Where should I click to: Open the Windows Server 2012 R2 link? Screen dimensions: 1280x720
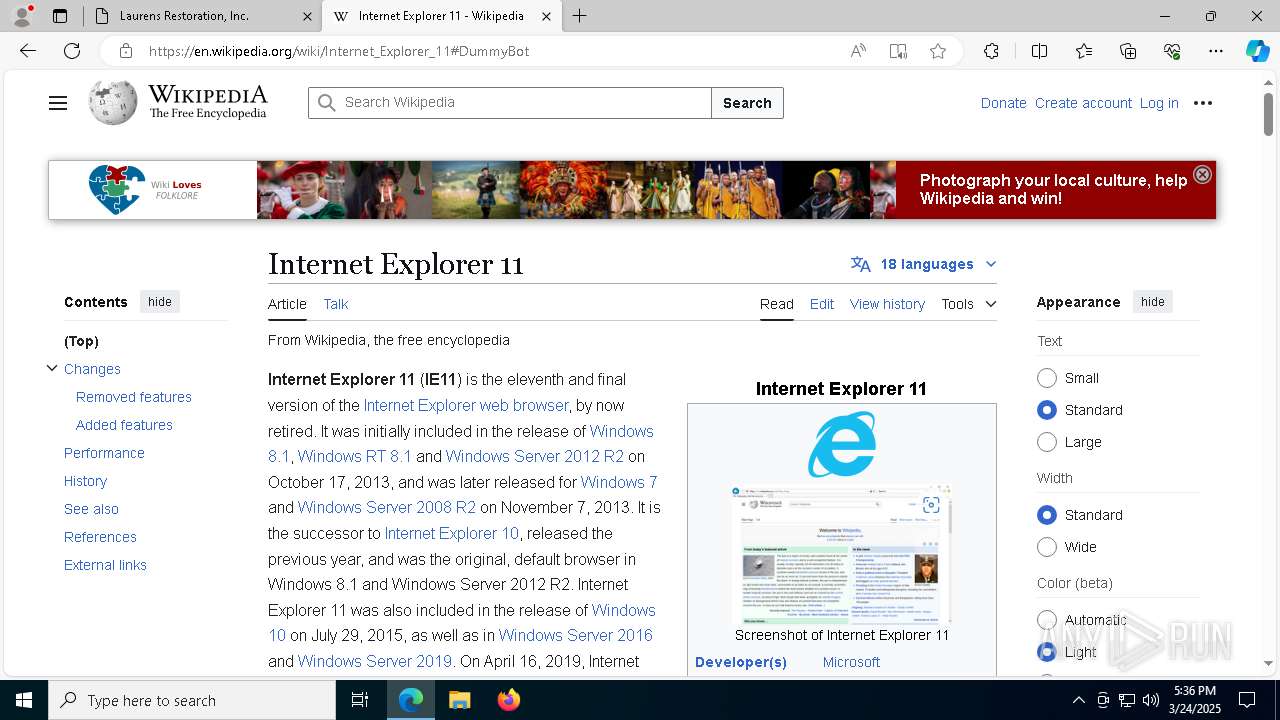coord(535,456)
